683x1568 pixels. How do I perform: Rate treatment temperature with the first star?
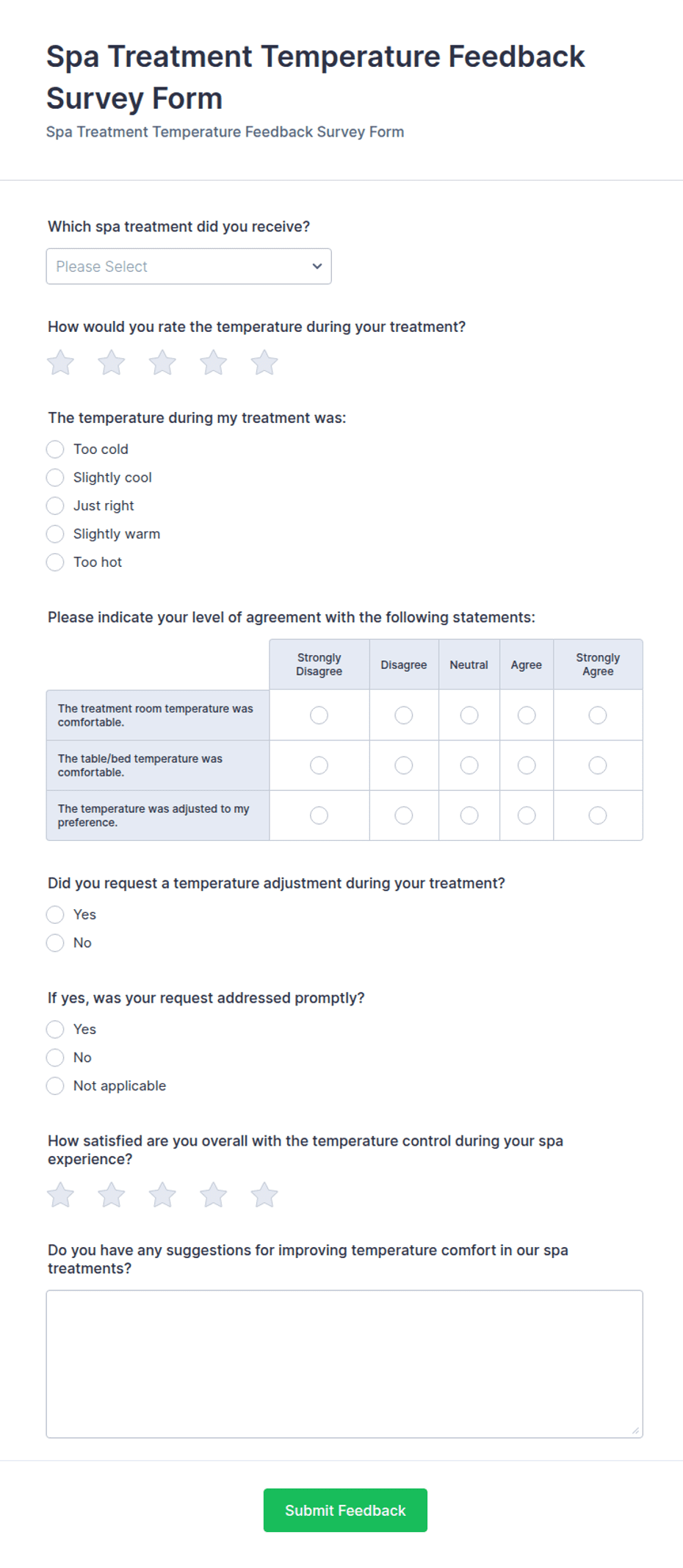click(60, 362)
